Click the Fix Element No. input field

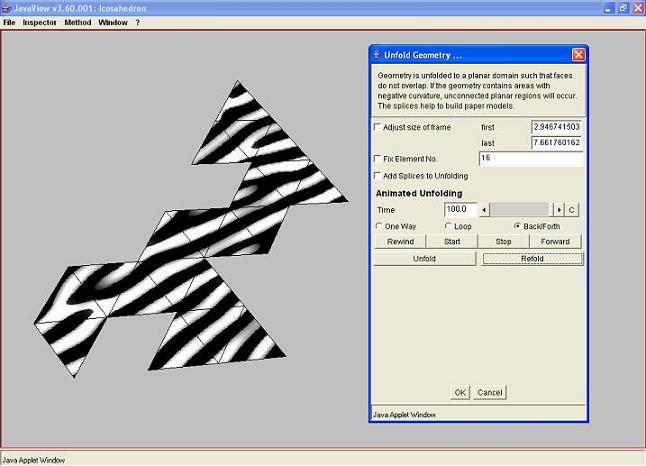coord(530,159)
